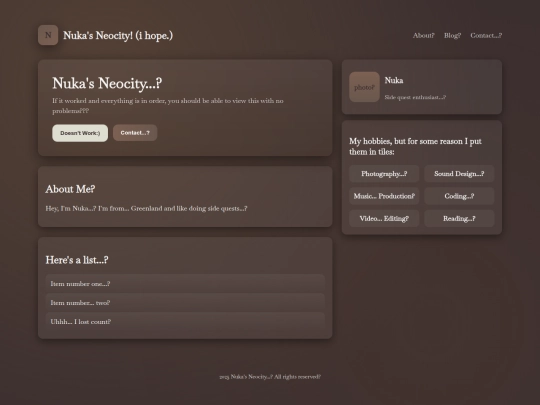The width and height of the screenshot is (540, 405).
Task: Open the Blog? navigation link
Action: 453,35
